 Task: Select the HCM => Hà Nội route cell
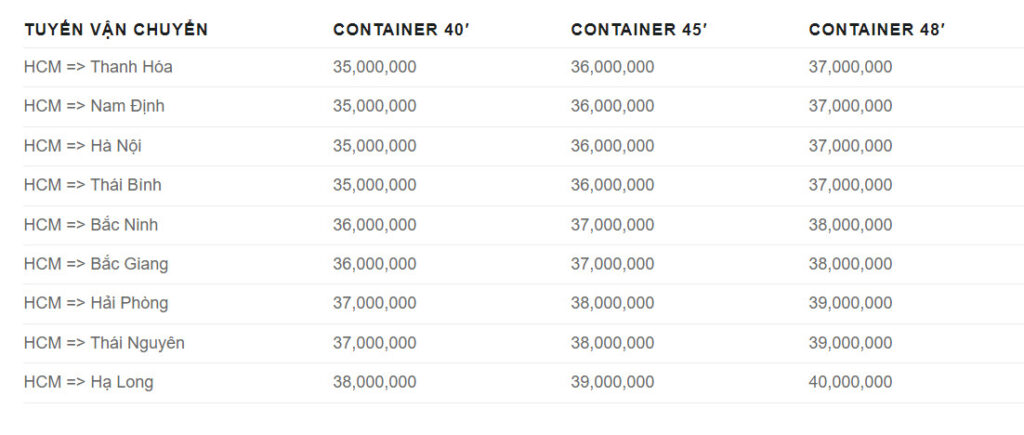pyautogui.click(x=83, y=146)
